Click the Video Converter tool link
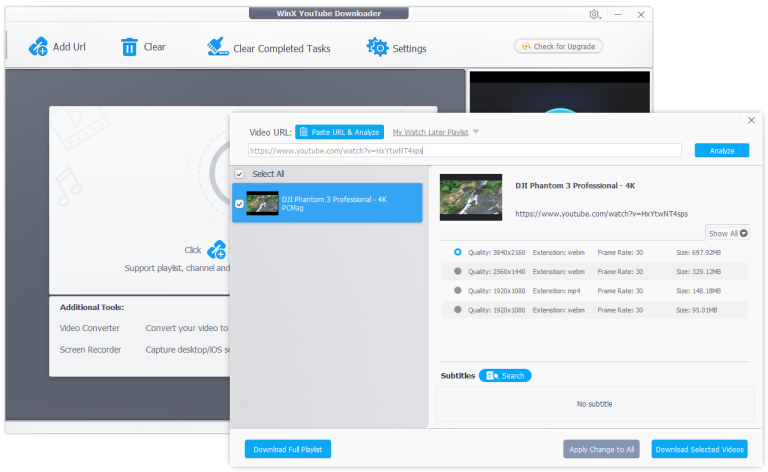The image size is (768, 472). coord(90,328)
